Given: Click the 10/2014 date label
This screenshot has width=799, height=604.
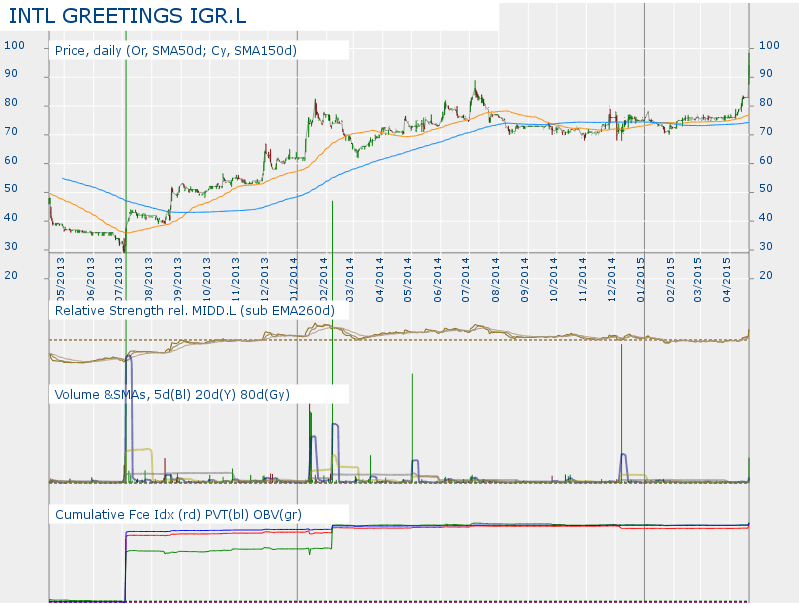Looking at the screenshot, I should click(553, 280).
